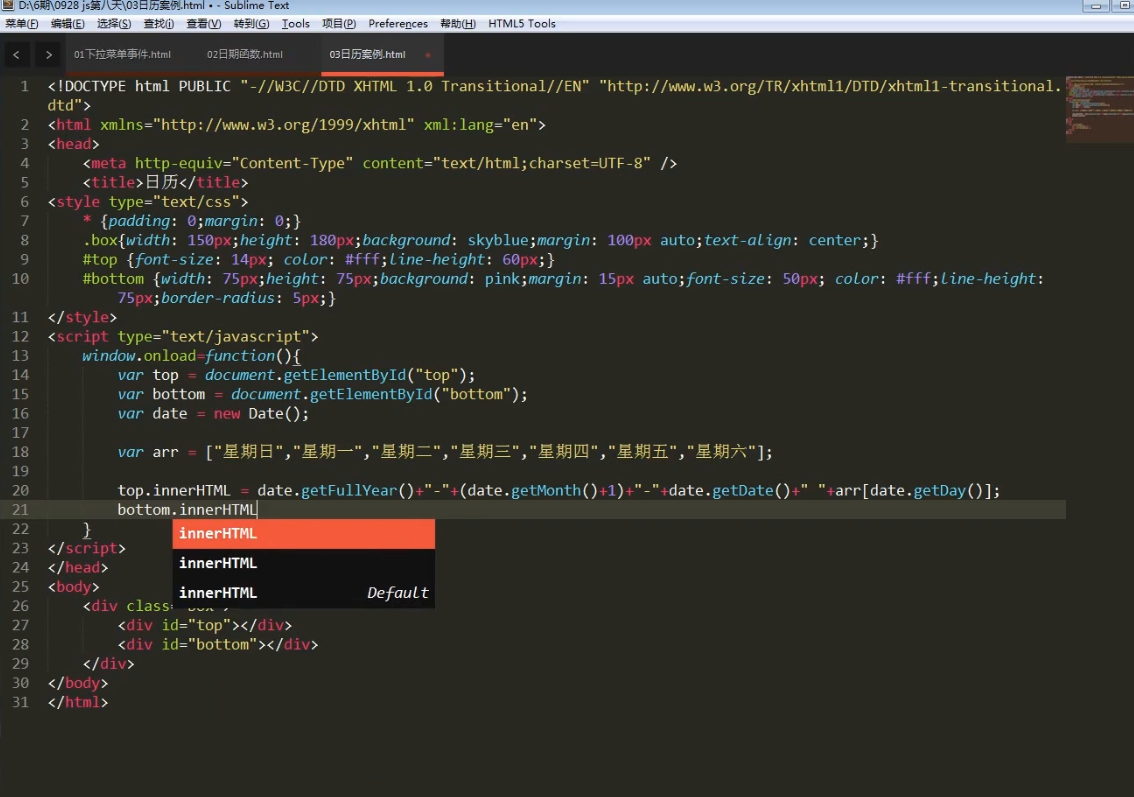Click line number 13 in gutter

pos(20,356)
